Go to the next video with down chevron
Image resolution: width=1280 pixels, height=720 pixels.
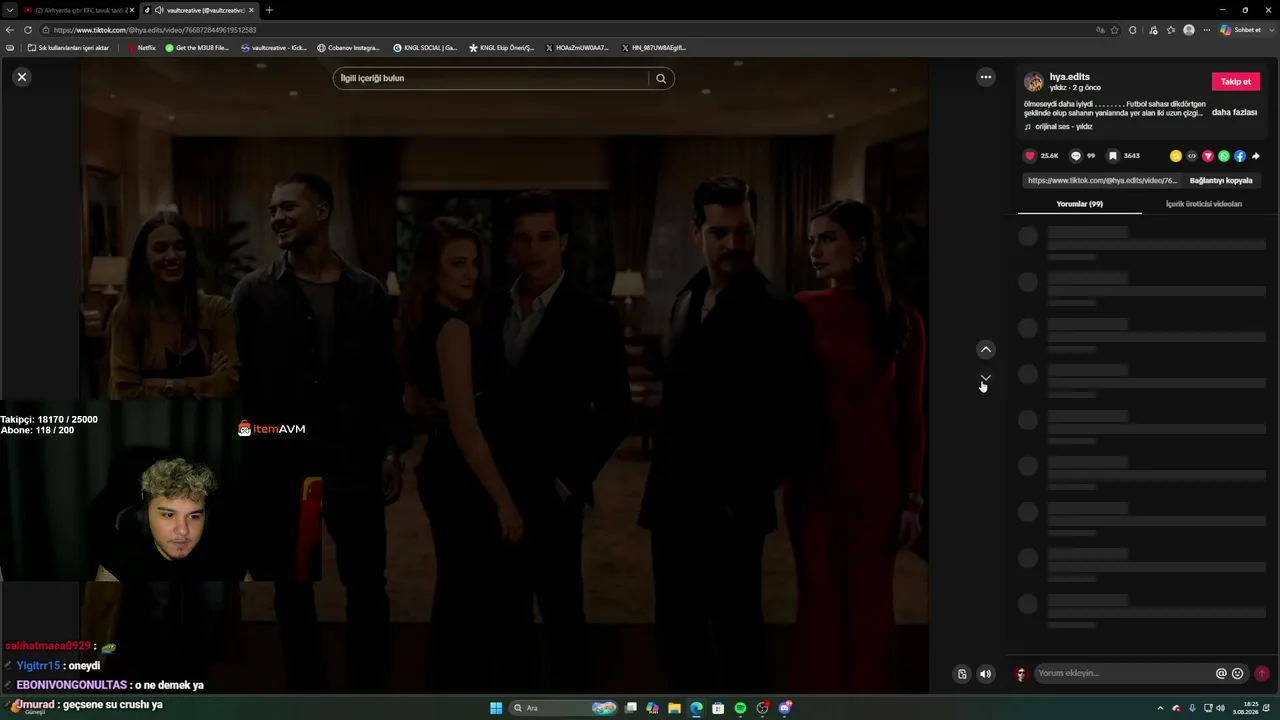click(x=986, y=378)
